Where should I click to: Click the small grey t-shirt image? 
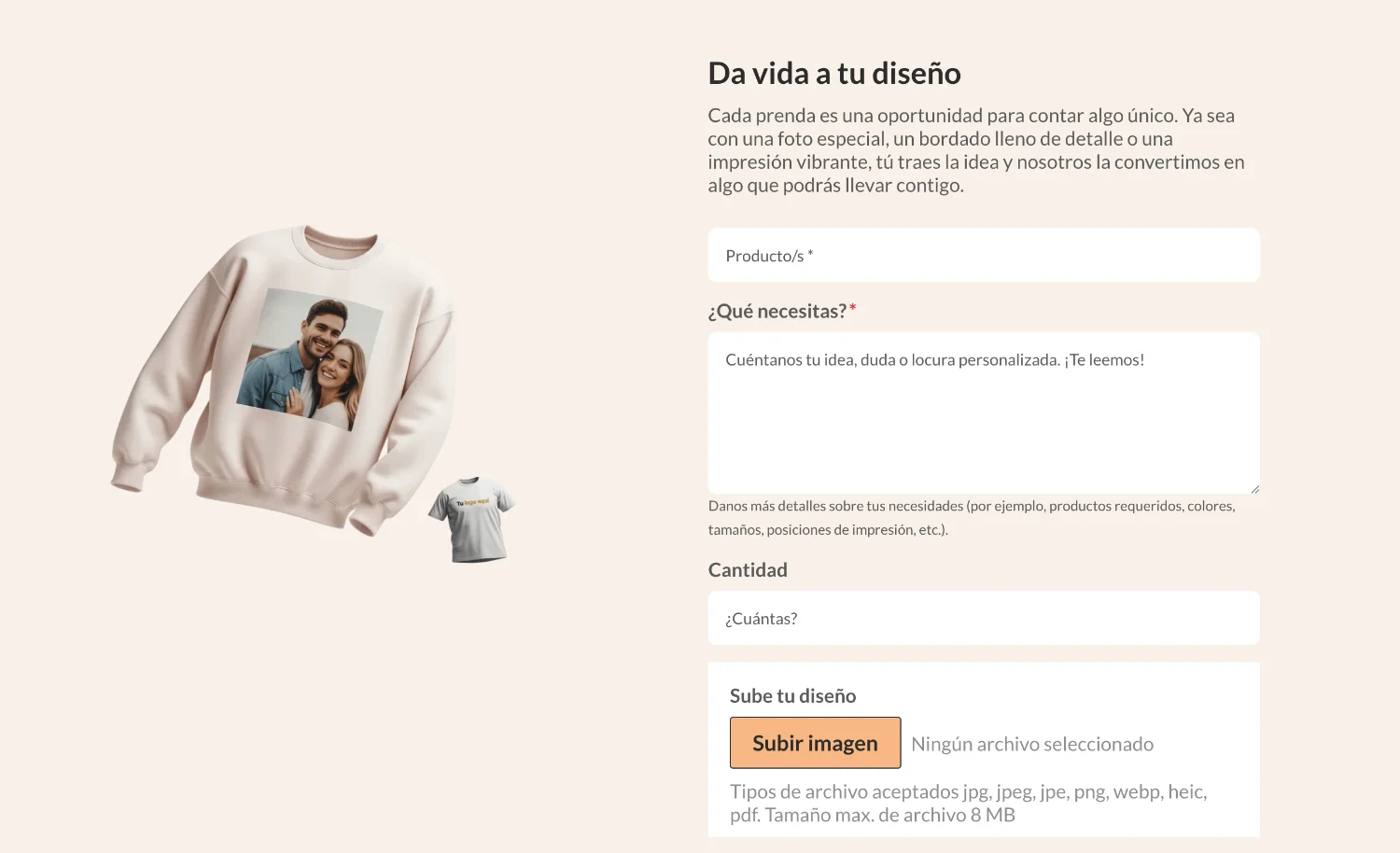click(x=472, y=519)
